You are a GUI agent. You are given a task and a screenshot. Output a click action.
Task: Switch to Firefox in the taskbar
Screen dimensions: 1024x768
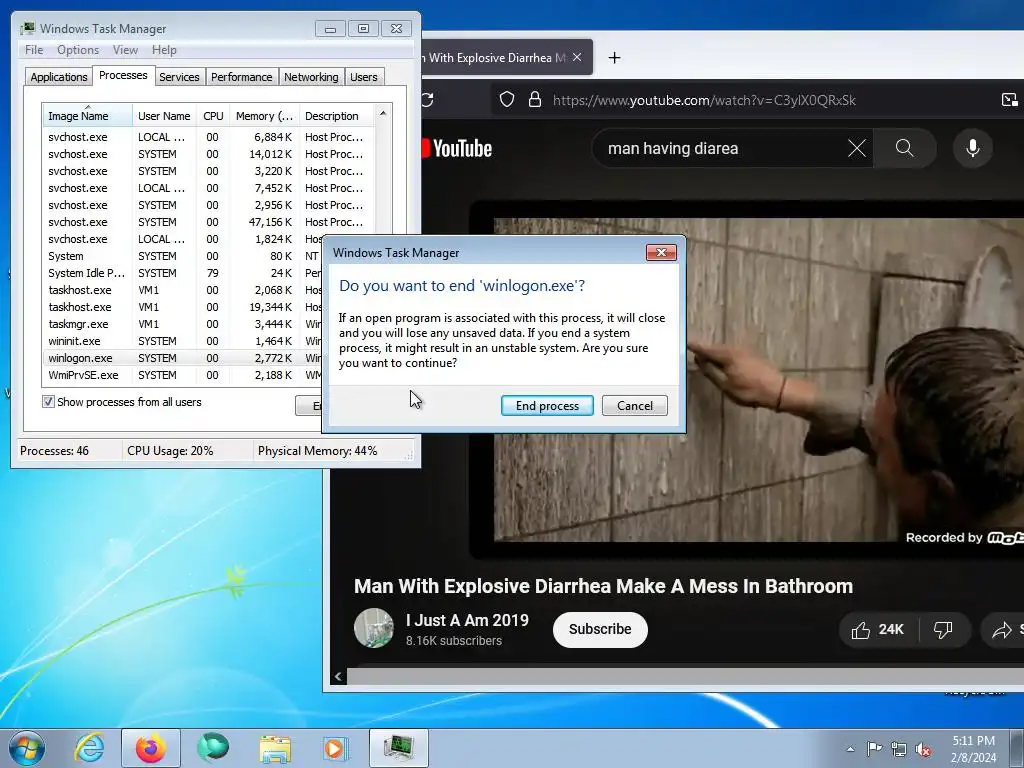151,748
